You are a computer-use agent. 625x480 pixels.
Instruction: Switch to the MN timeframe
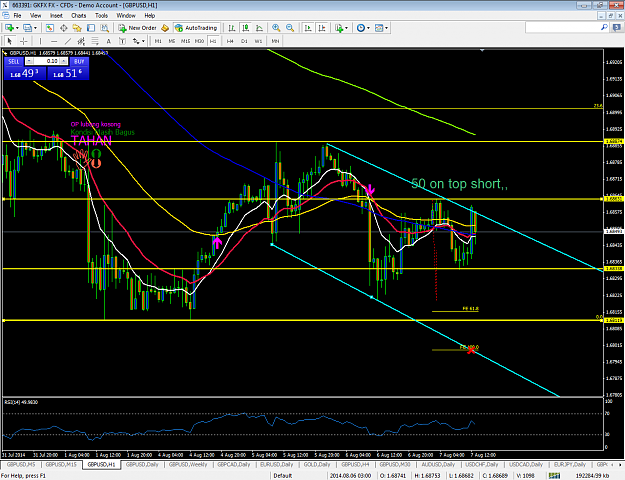[x=275, y=41]
